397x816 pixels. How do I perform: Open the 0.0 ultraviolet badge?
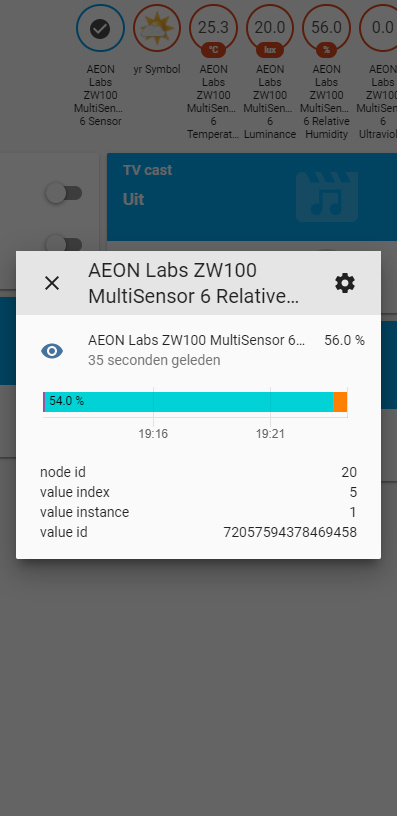tap(380, 29)
